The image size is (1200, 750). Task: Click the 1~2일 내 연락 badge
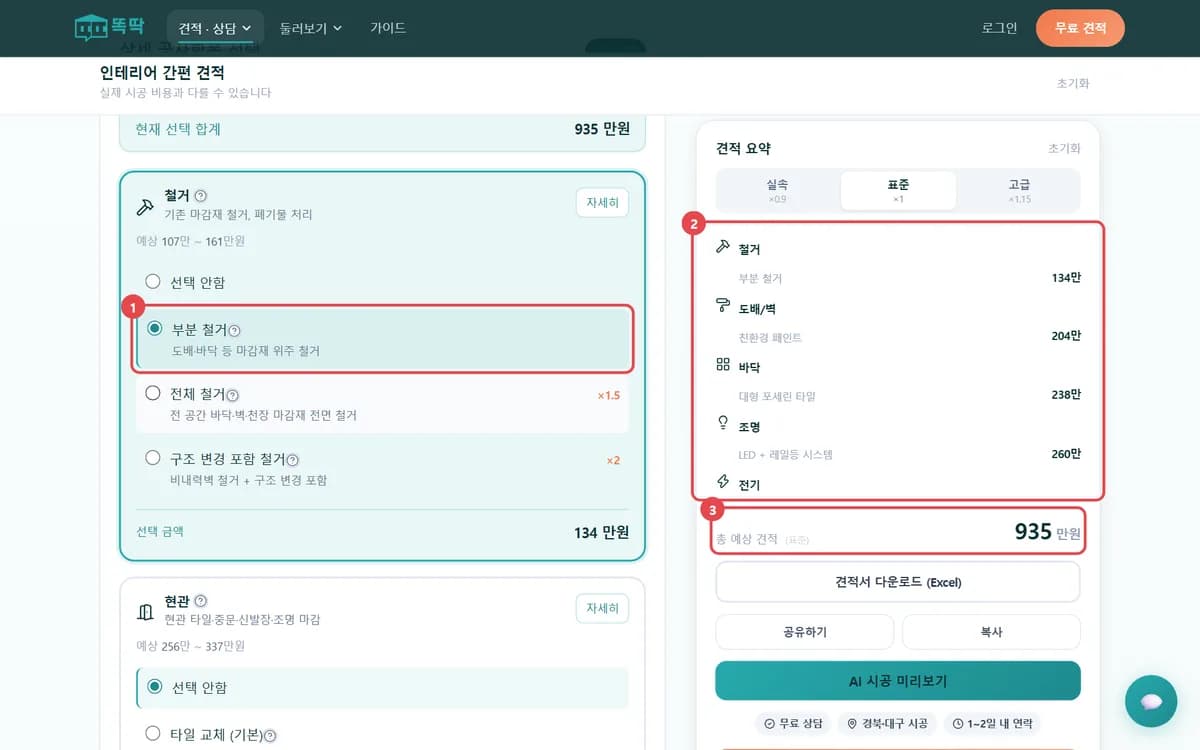(x=992, y=723)
